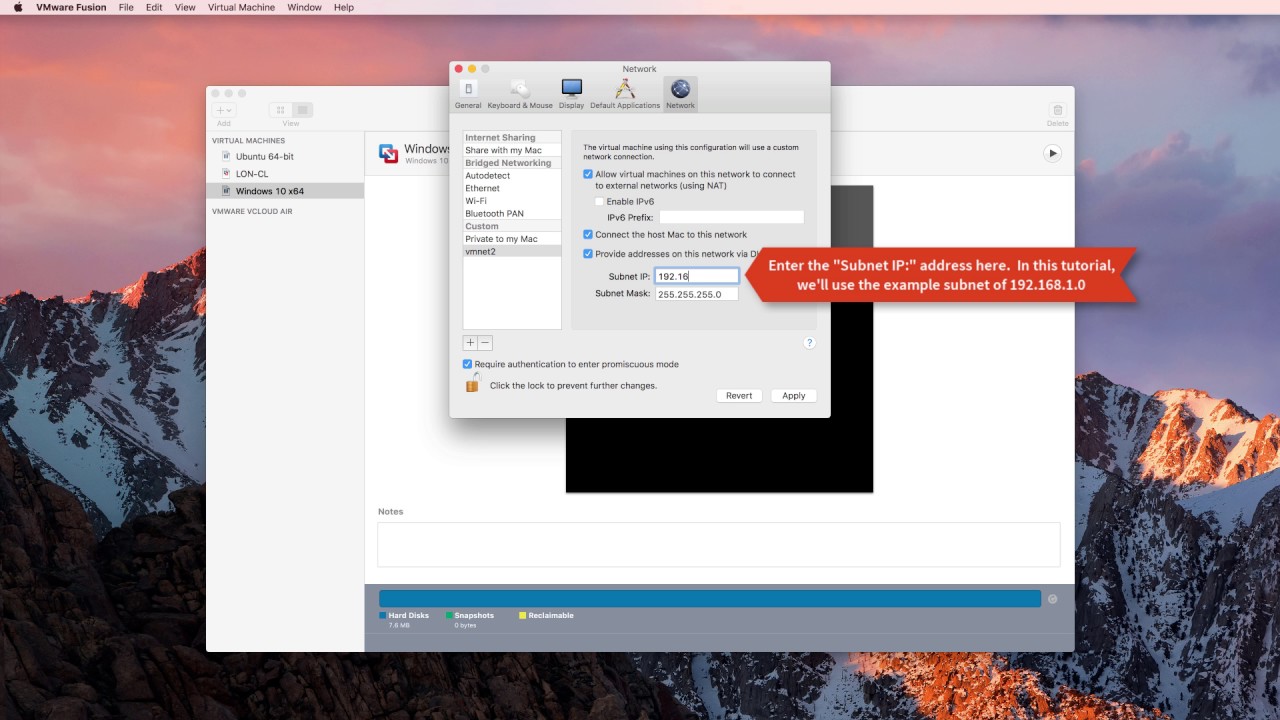The height and width of the screenshot is (720, 1280).
Task: Open Keyboard & Mouse preferences
Action: 520,94
